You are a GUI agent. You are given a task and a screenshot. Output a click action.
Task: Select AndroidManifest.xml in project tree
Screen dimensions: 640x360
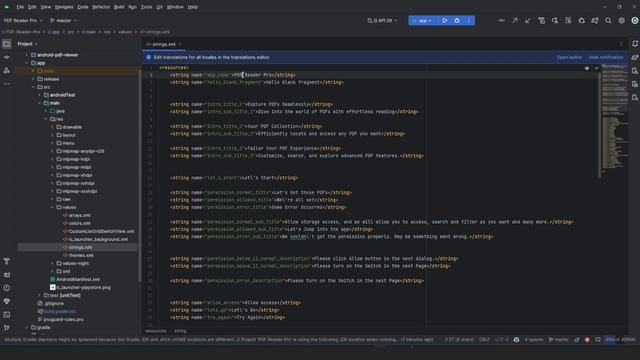pos(75,280)
